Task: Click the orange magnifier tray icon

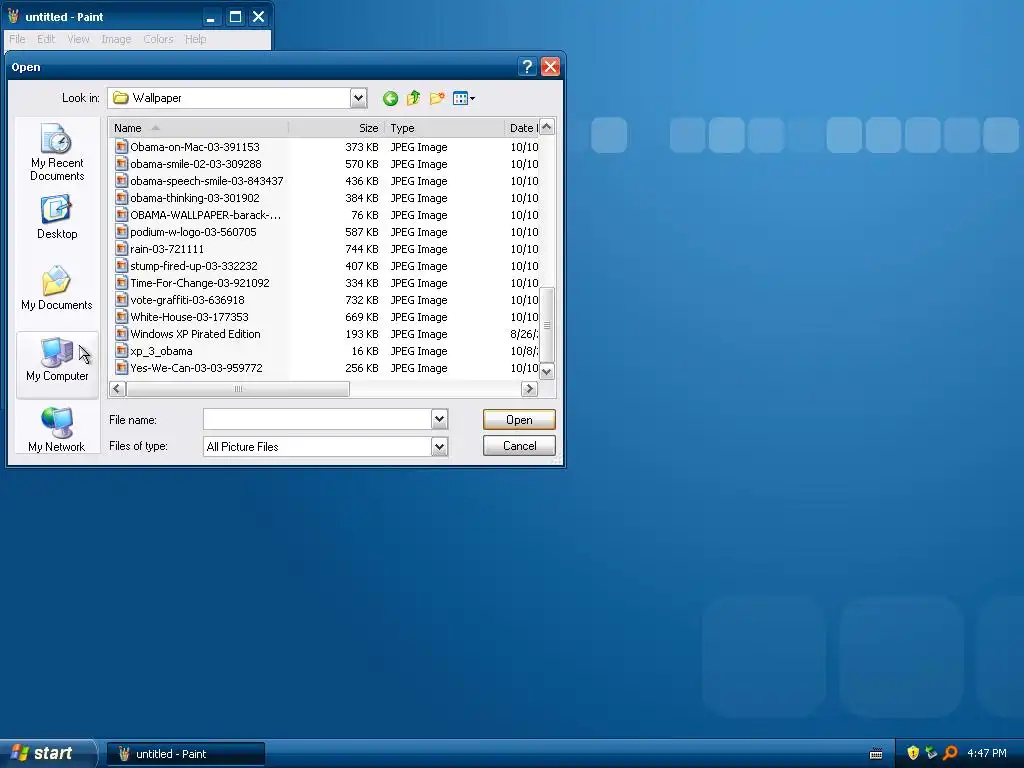Action: click(x=950, y=754)
